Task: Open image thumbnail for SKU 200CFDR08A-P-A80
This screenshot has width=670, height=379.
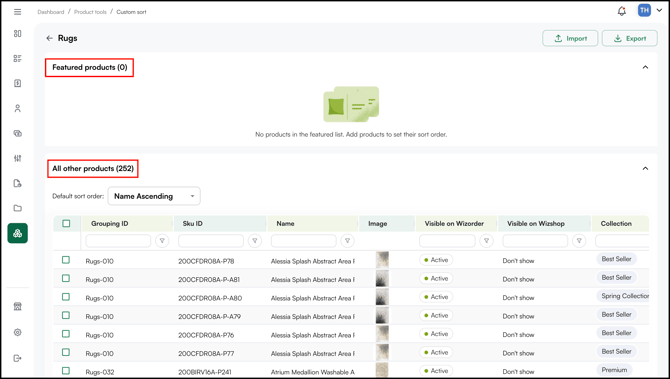Action: [382, 297]
